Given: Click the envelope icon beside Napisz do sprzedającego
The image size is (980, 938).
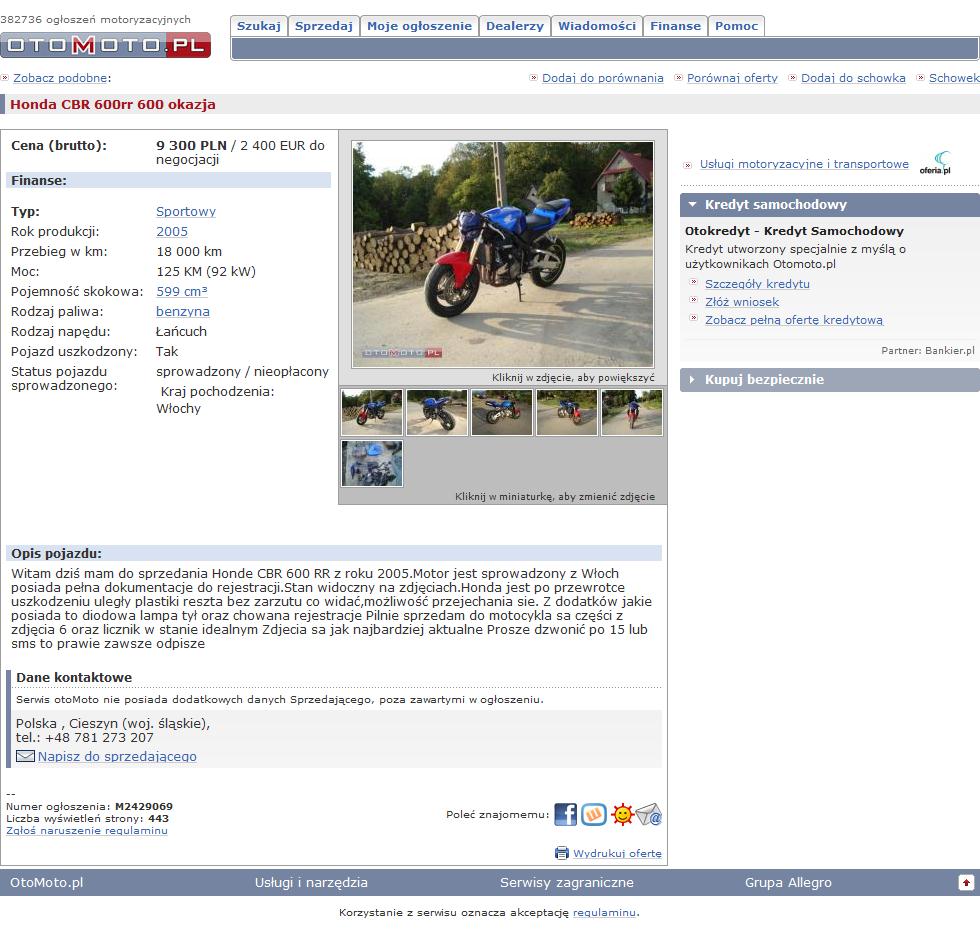Looking at the screenshot, I should click(25, 756).
